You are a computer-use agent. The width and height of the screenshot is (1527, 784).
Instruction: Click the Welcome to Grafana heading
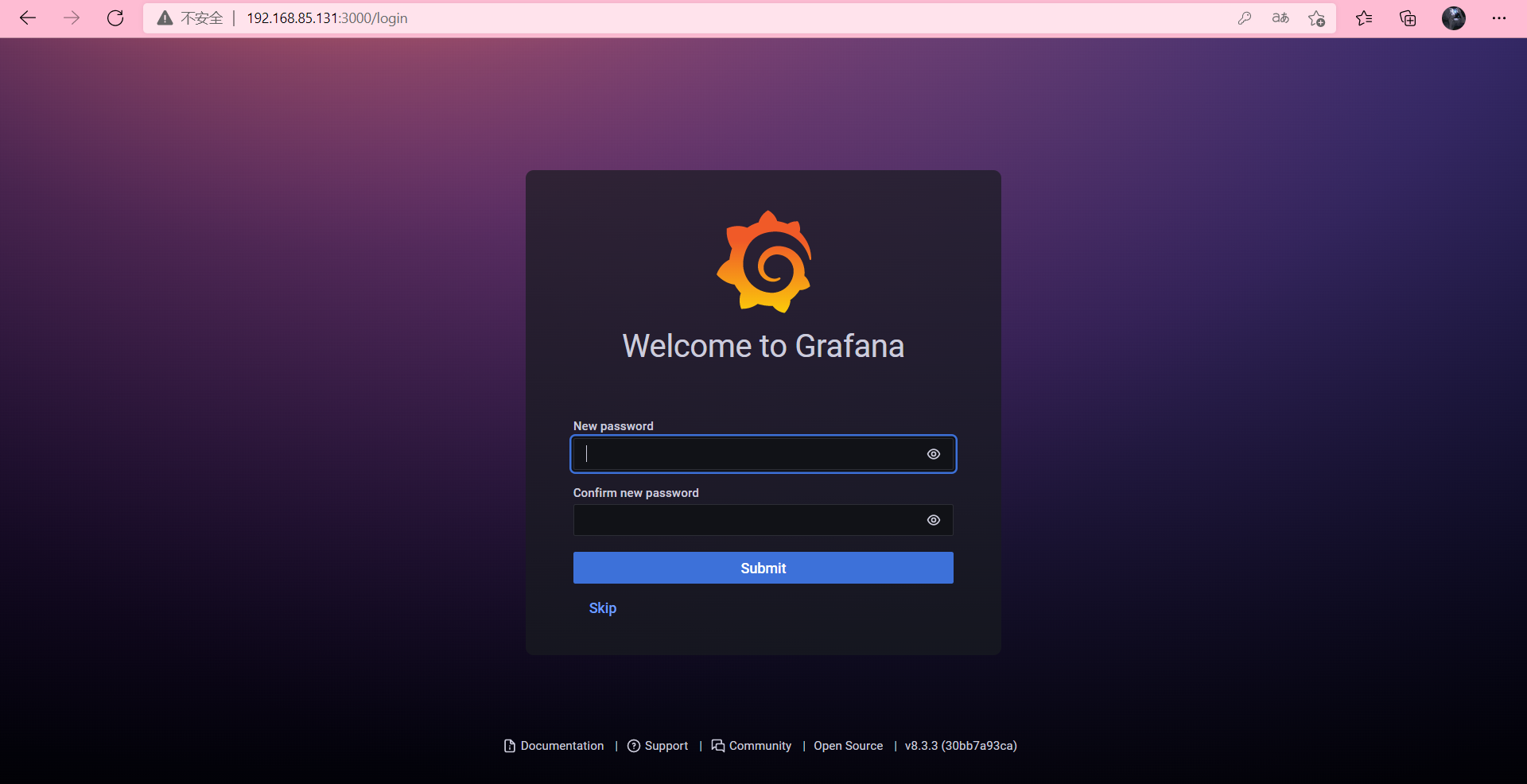click(763, 346)
